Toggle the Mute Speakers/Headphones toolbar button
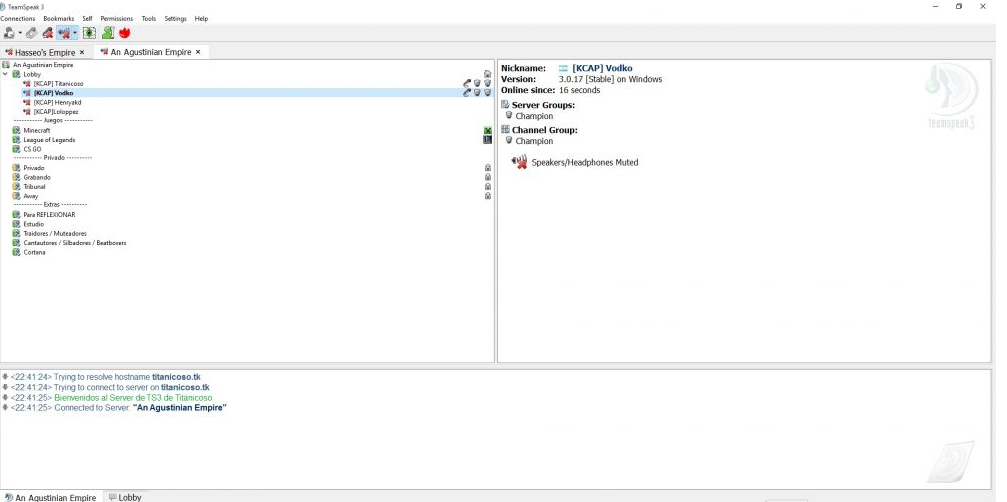Image resolution: width=1007 pixels, height=502 pixels. tap(64, 33)
